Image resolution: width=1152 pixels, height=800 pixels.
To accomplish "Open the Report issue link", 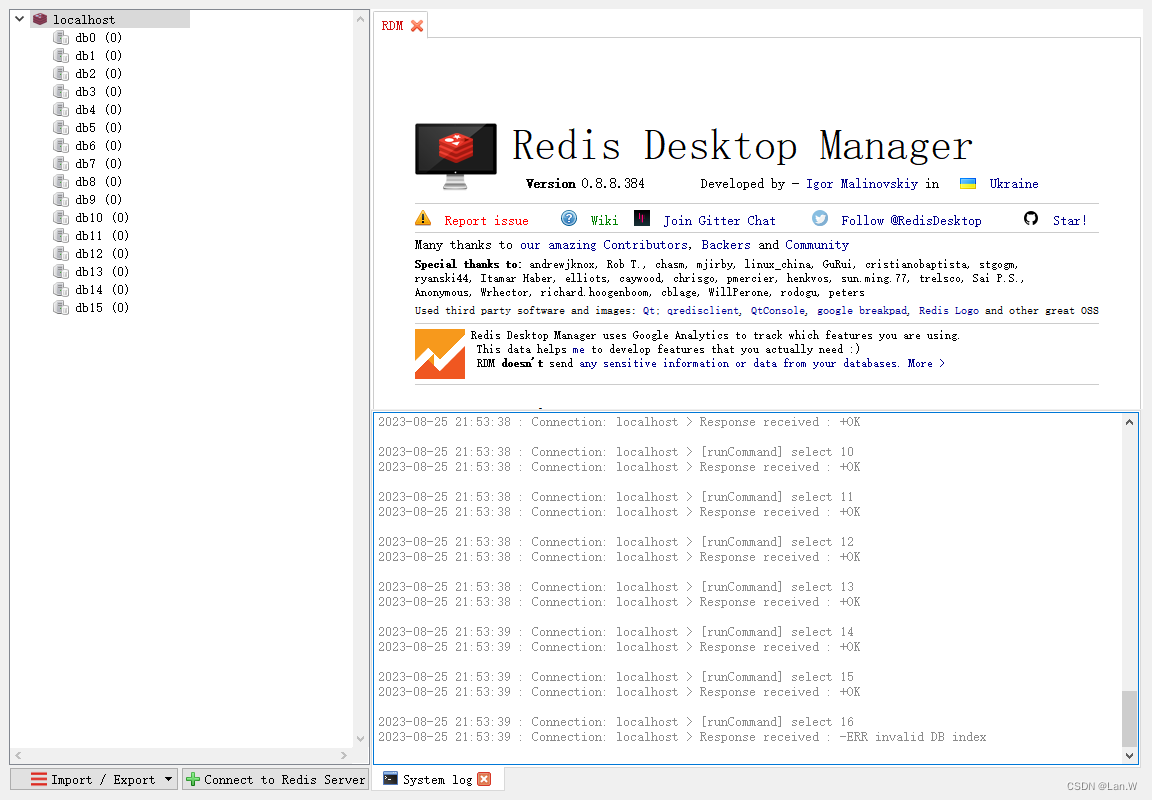I will point(486,220).
